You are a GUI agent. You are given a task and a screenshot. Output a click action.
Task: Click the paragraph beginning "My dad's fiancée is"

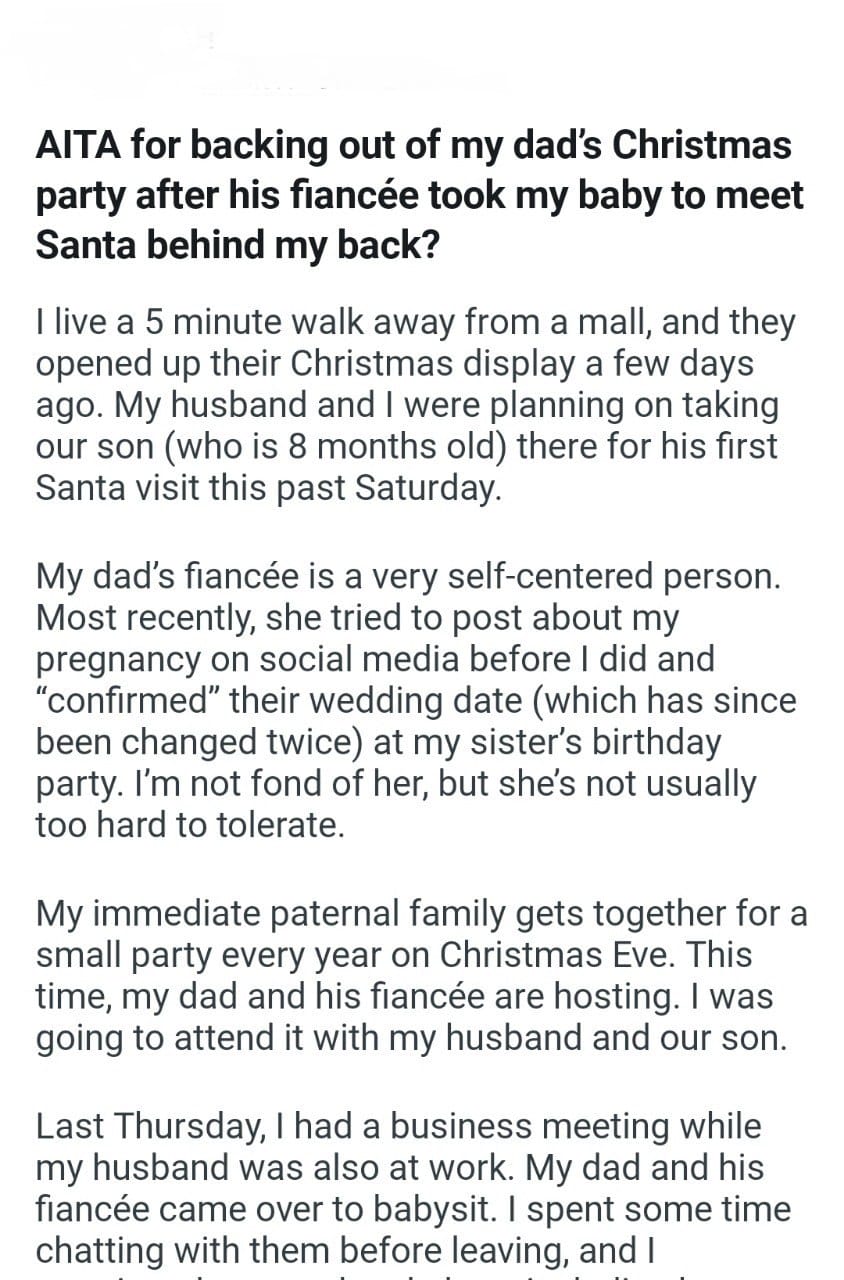pos(415,701)
